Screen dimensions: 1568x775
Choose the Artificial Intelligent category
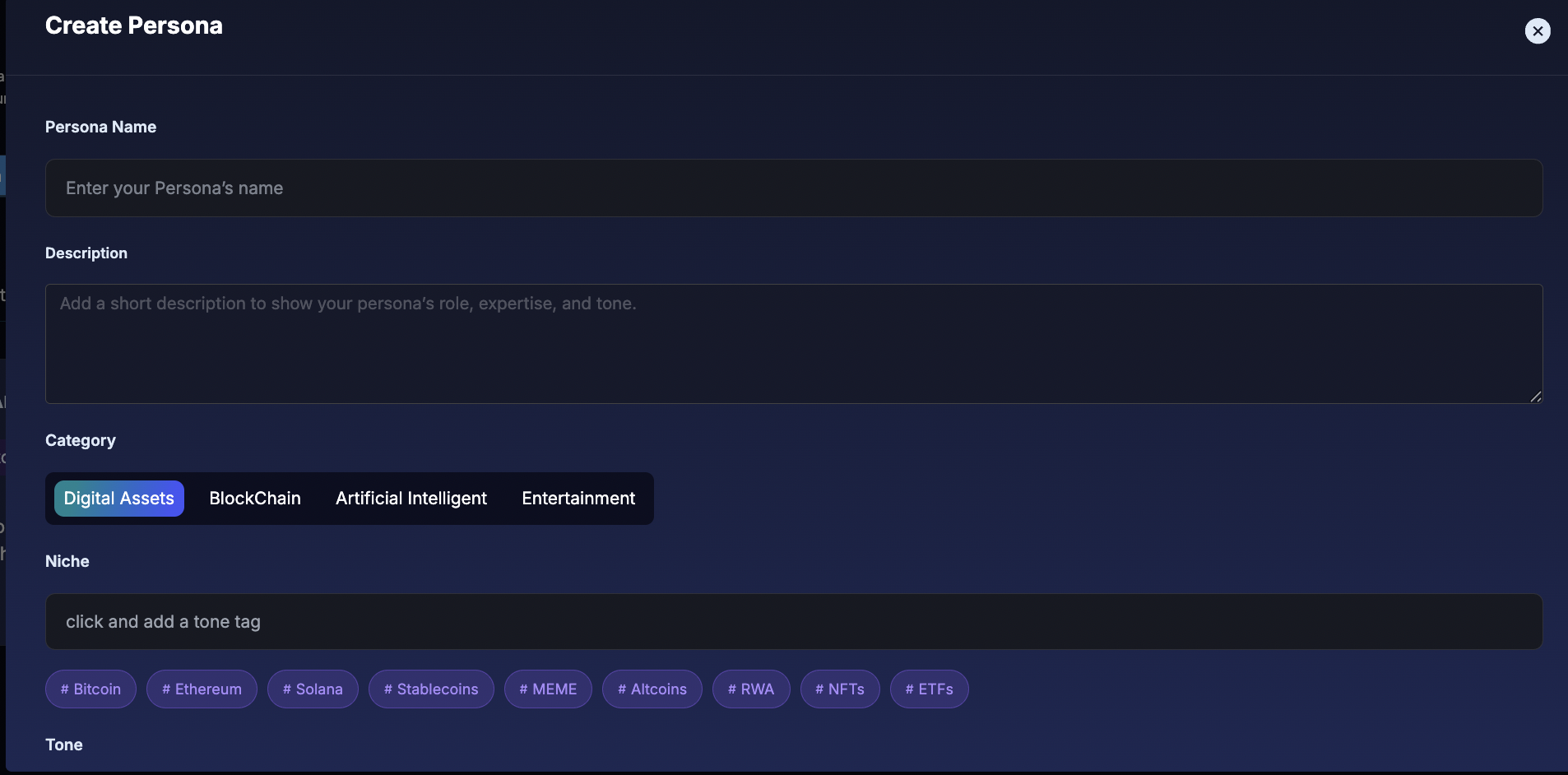tap(411, 499)
